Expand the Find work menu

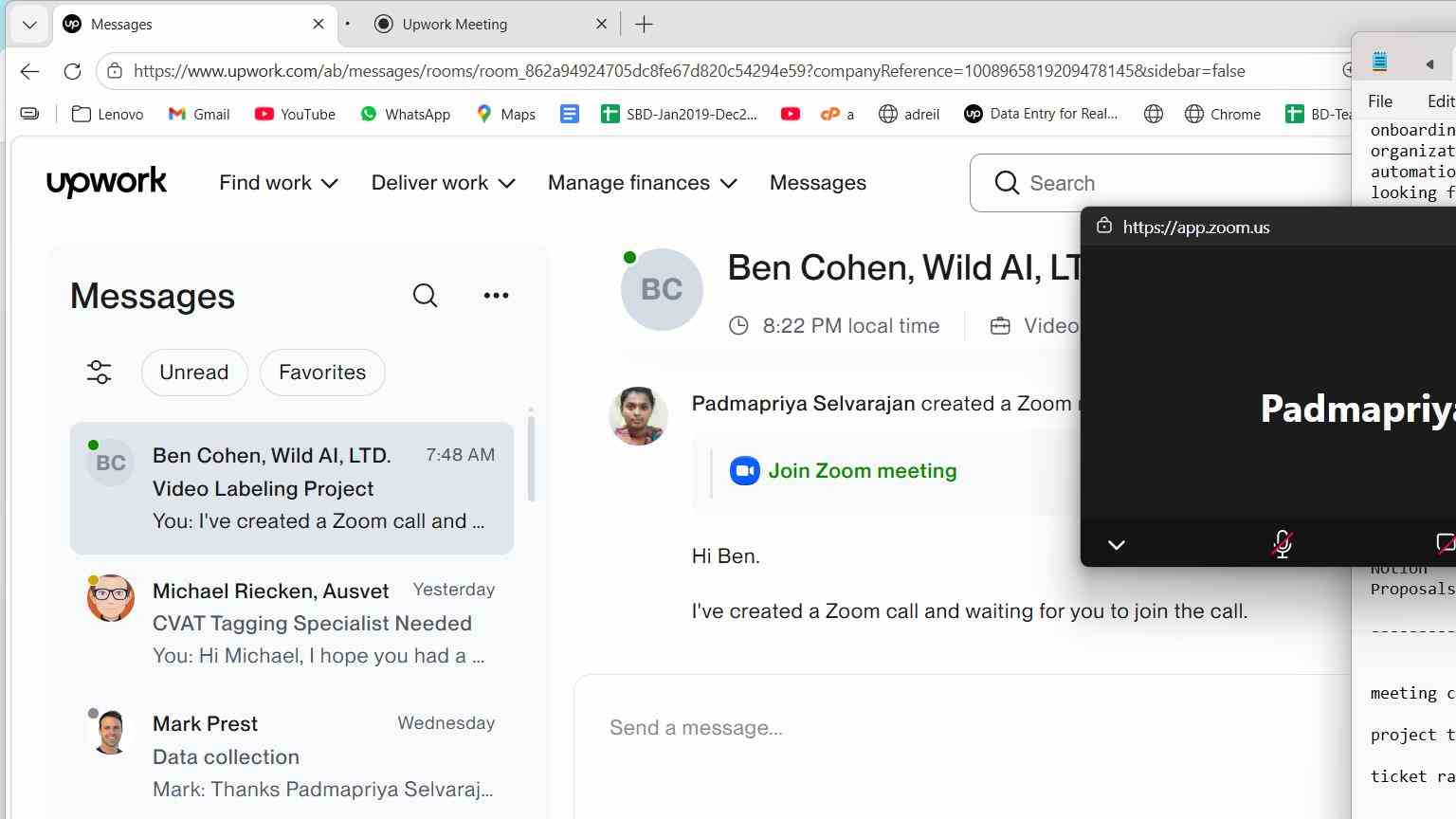coord(279,183)
